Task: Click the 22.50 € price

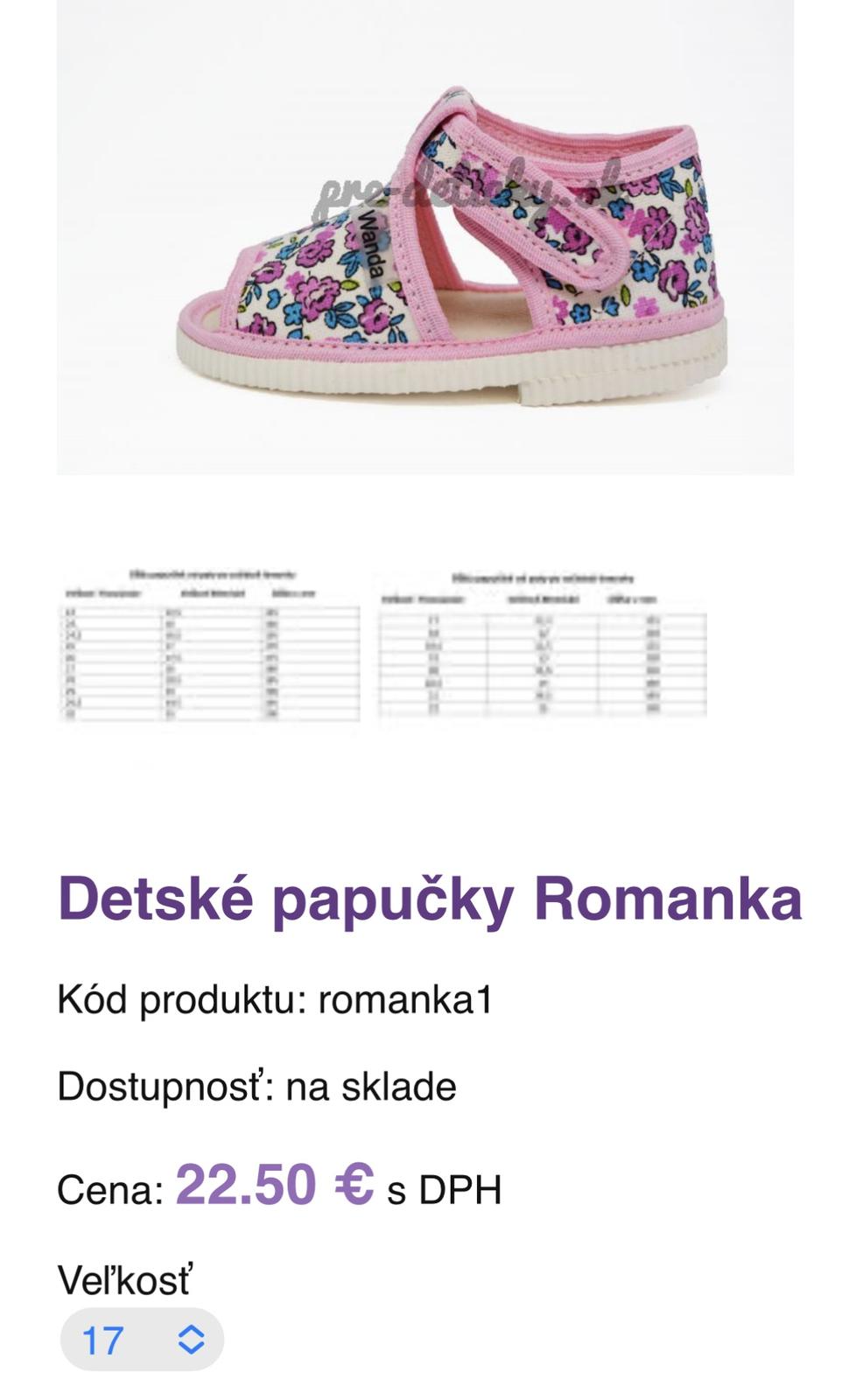Action: click(275, 1185)
